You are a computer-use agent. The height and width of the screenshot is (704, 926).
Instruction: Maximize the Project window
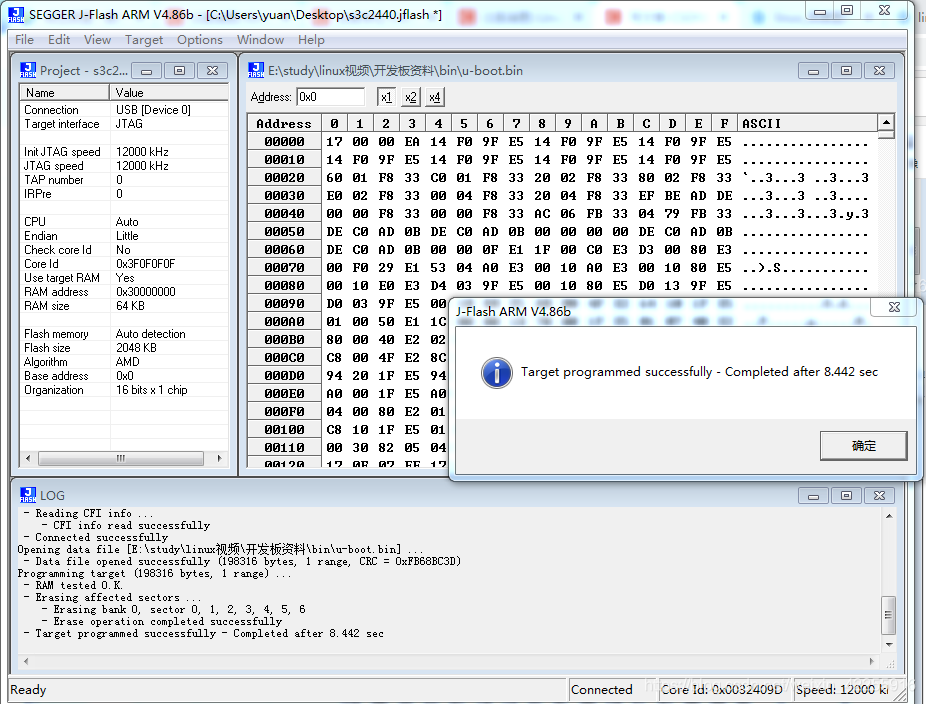click(180, 71)
